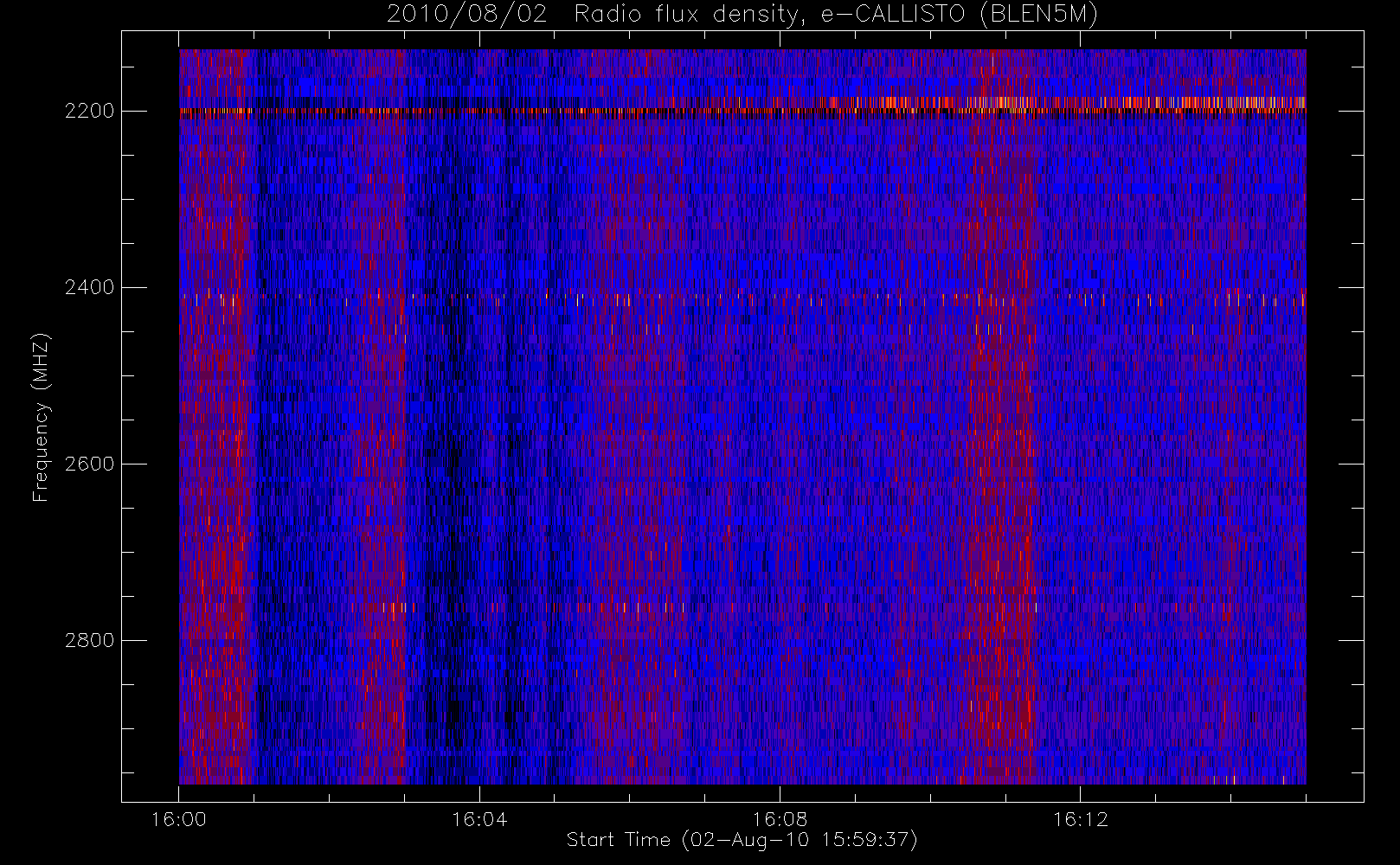The height and width of the screenshot is (865, 1400).
Task: Click the plot title '2010/08/02 Radio flux density'
Action: pos(742,15)
